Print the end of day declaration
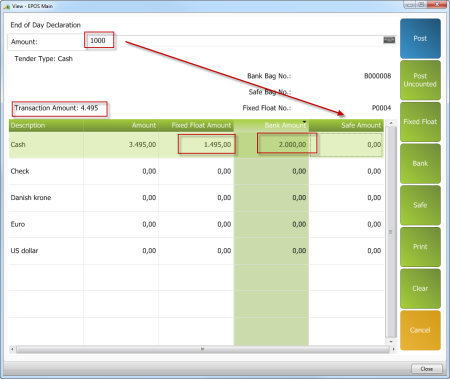 [x=420, y=247]
